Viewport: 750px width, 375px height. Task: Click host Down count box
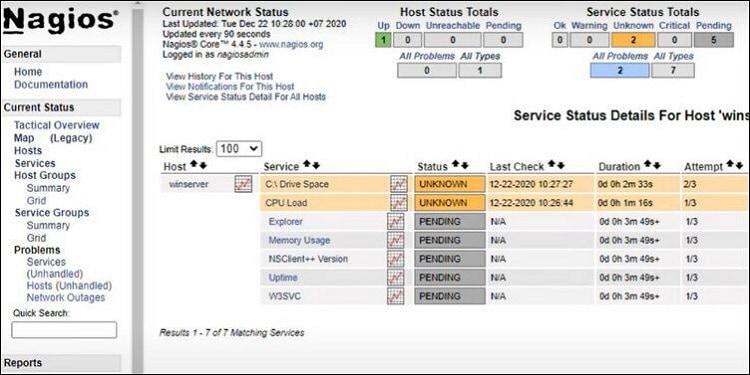[408, 40]
